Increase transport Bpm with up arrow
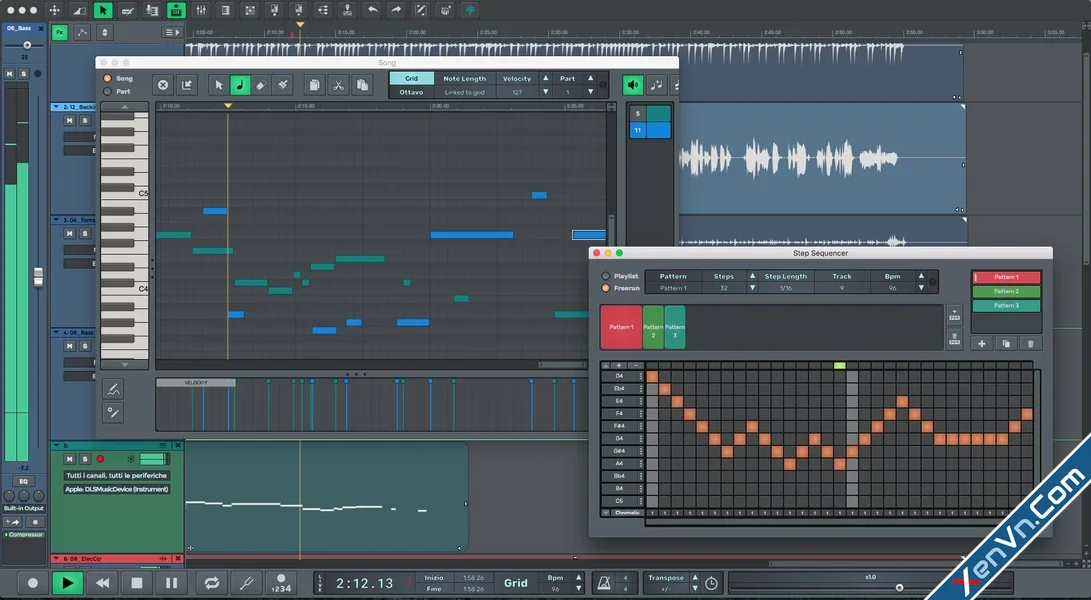The image size is (1091, 600). coord(578,578)
